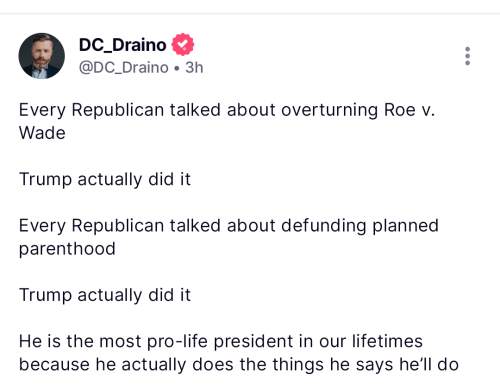This screenshot has width=500, height=387.
Task: Click the red verified badge icon
Action: click(x=183, y=45)
